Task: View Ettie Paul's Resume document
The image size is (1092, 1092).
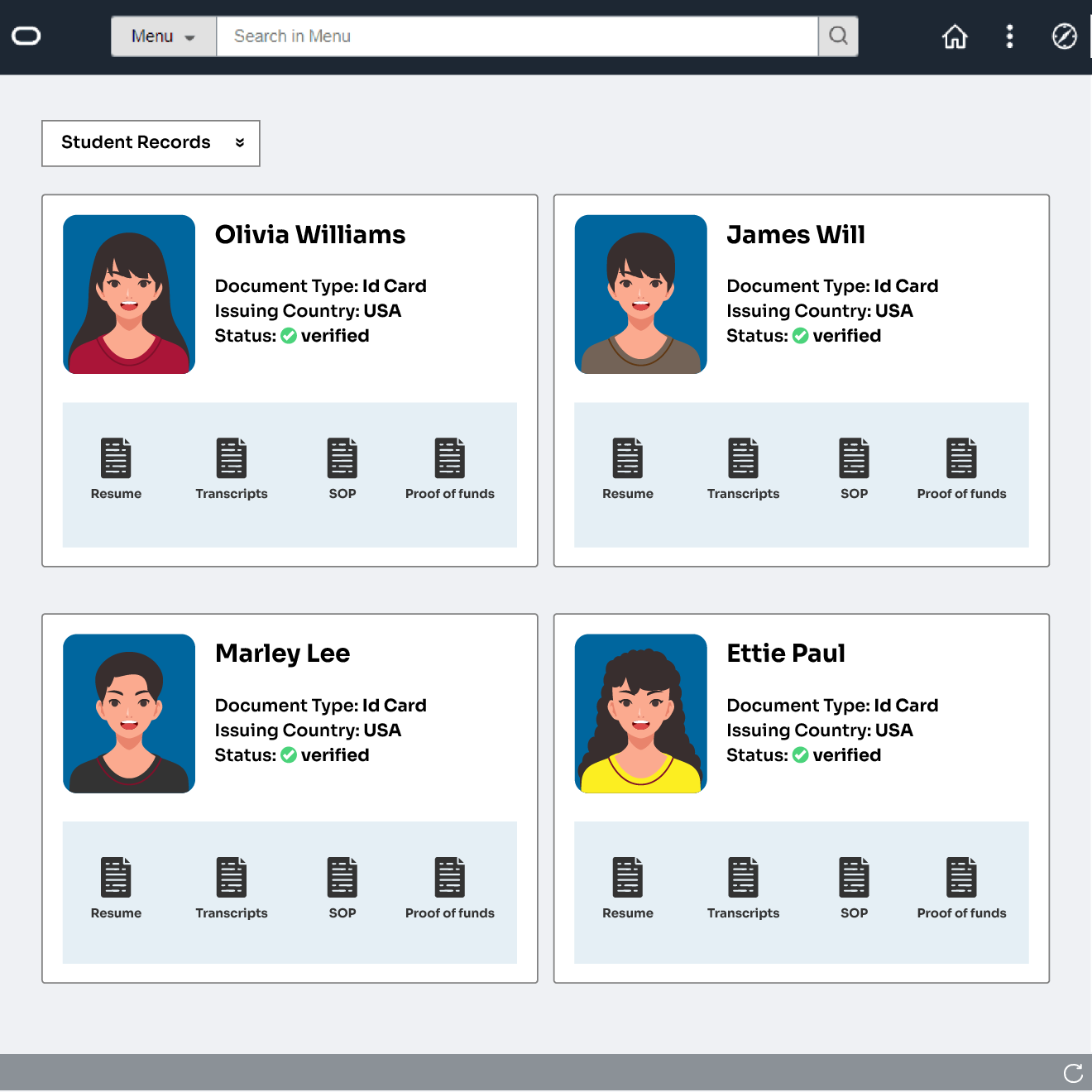Action: tap(628, 877)
